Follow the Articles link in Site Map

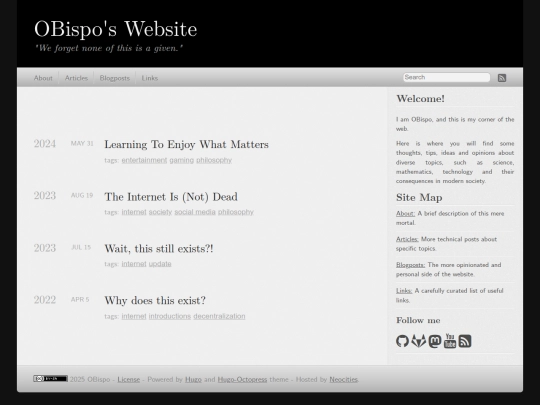(407, 239)
